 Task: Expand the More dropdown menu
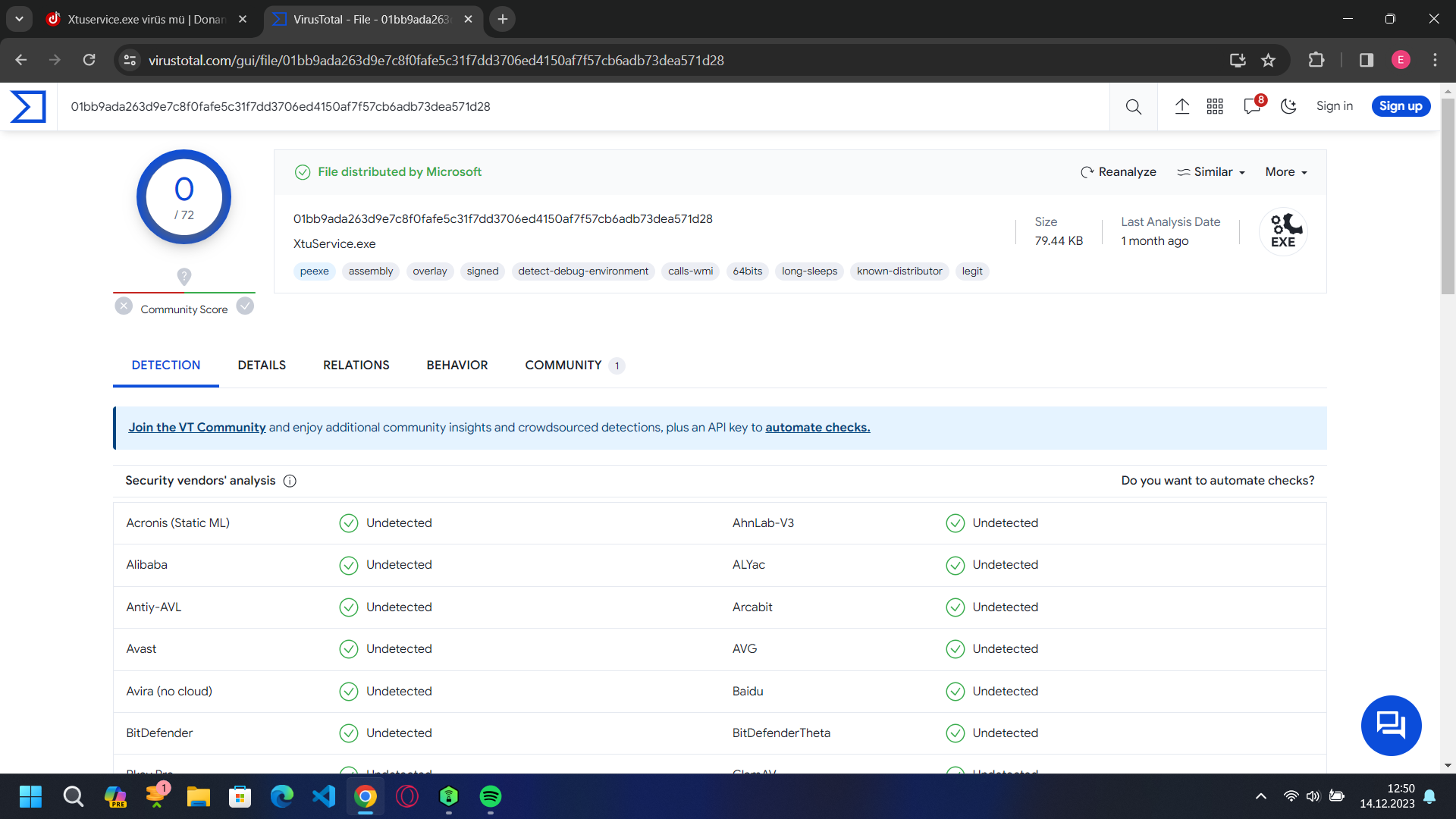[x=1286, y=172]
